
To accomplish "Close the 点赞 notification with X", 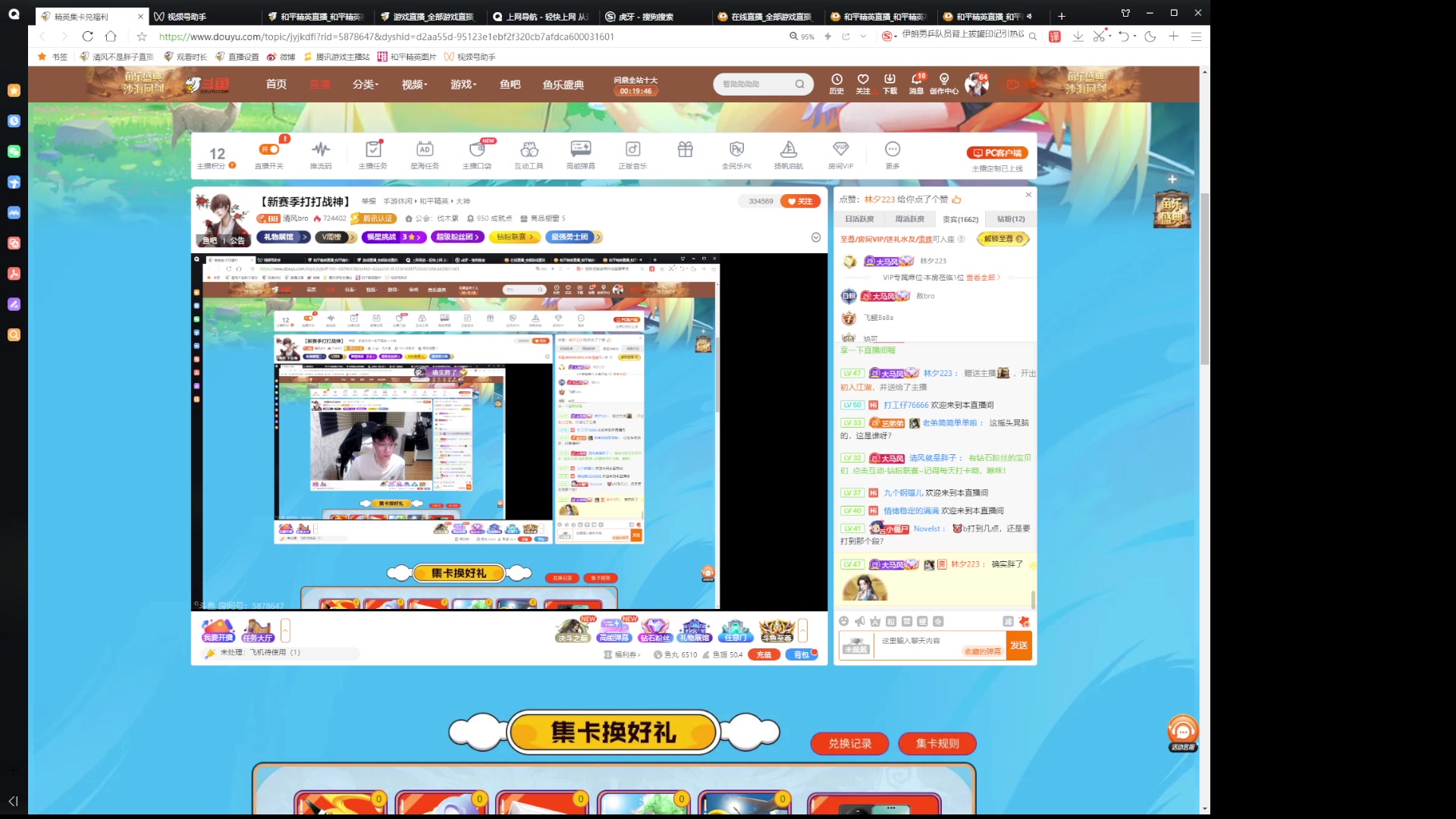I will pos(1028,195).
